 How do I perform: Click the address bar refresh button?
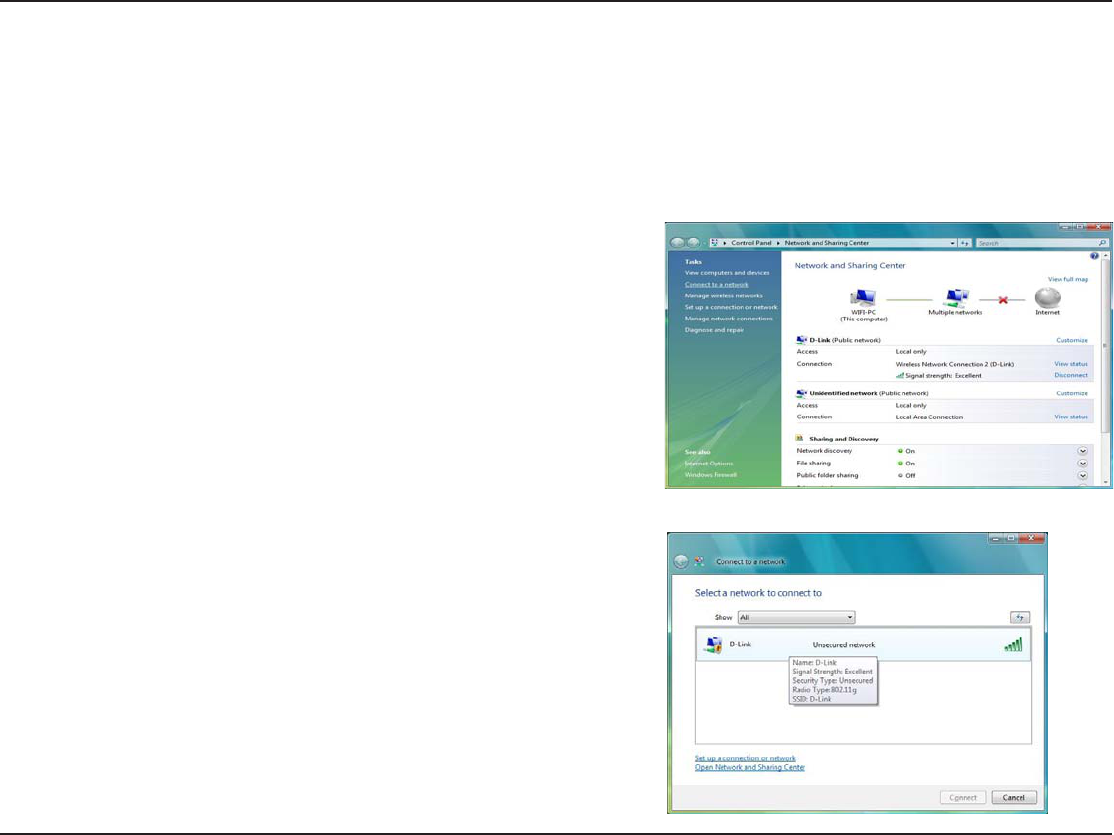(965, 243)
